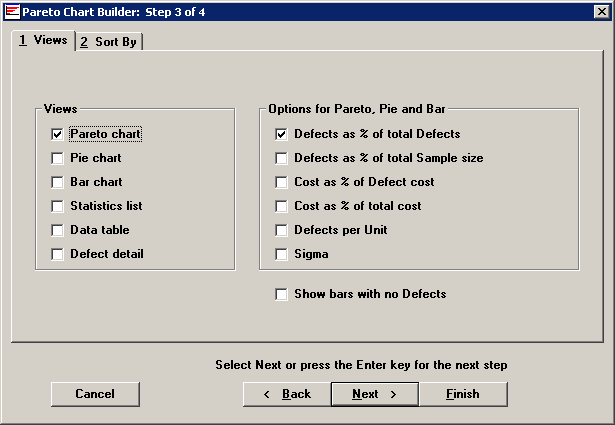Turn on the Statistics list view
The width and height of the screenshot is (615, 425).
coord(58,206)
